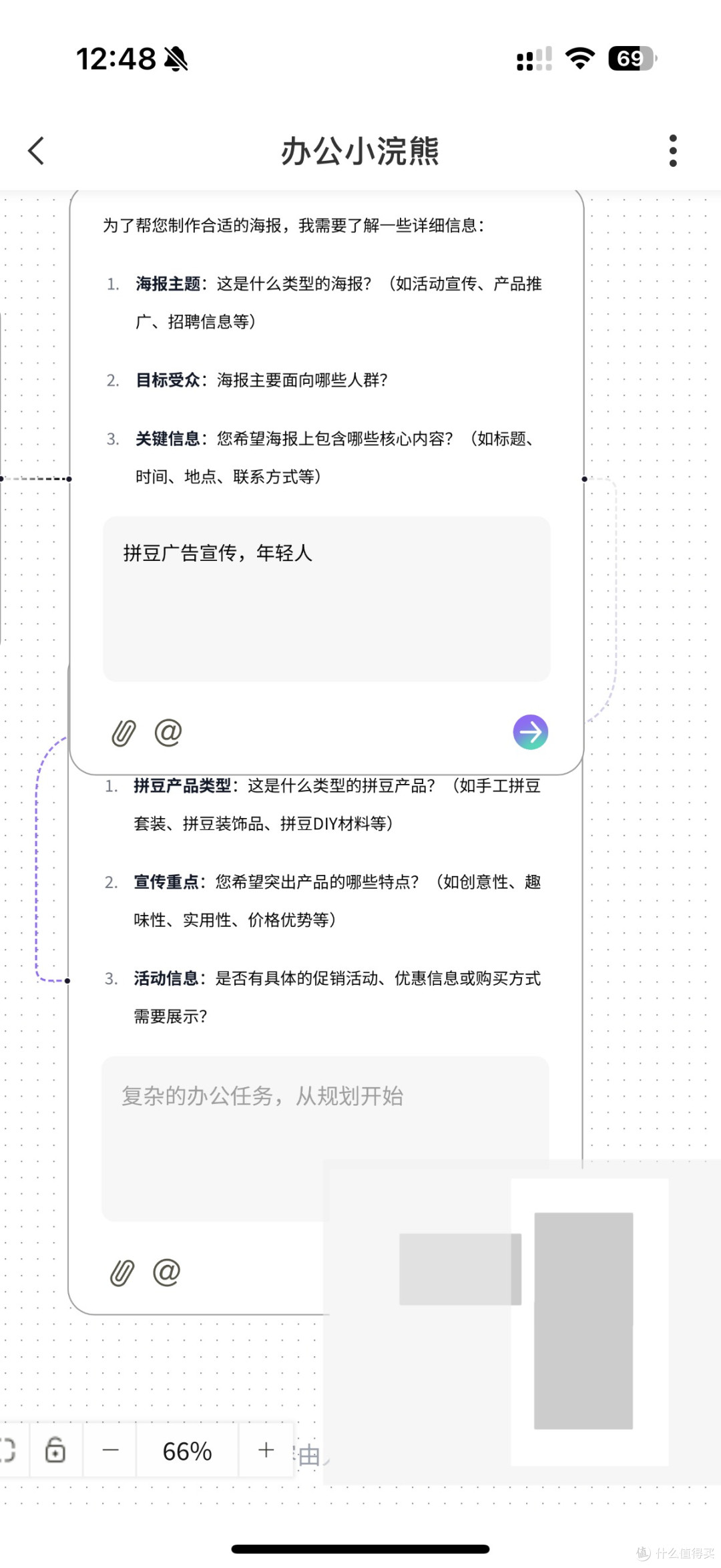Screen dimensions: 721x1568
Task: Tap the @ mention icon in lower card
Action: pos(167,1273)
